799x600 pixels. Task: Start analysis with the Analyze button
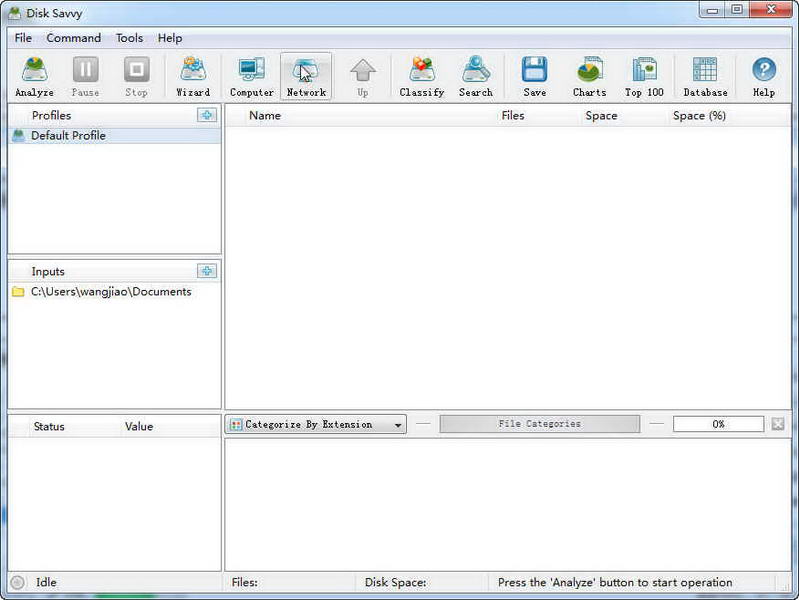35,76
